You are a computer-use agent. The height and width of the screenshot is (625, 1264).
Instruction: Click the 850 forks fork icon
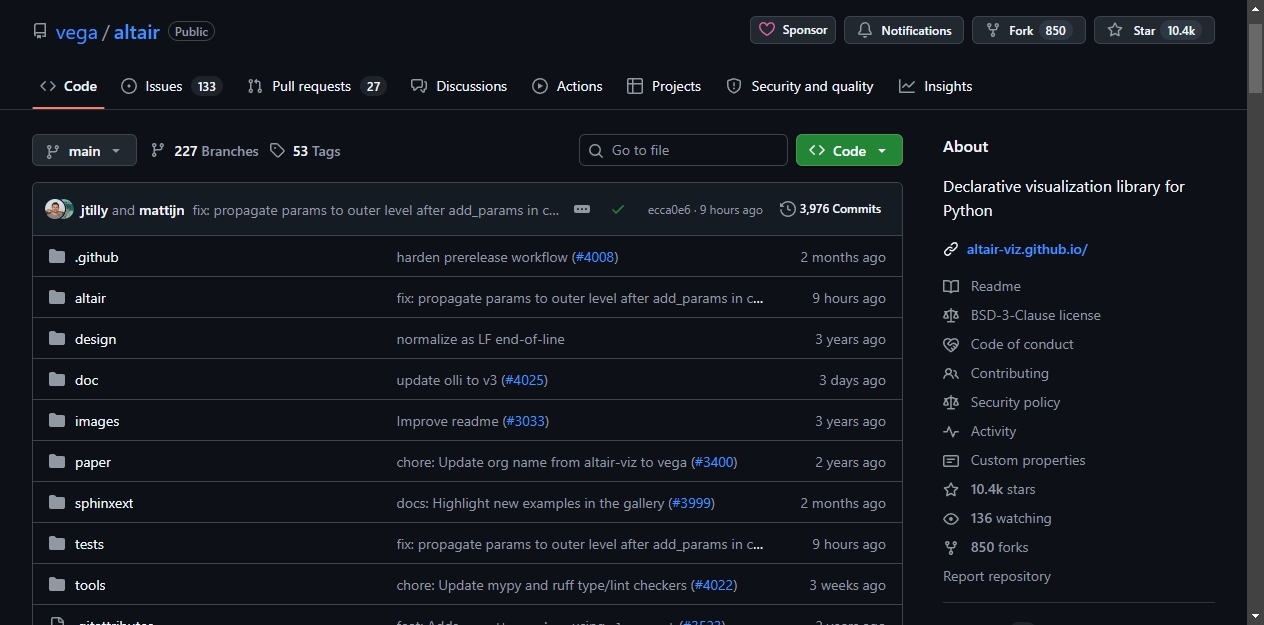951,547
